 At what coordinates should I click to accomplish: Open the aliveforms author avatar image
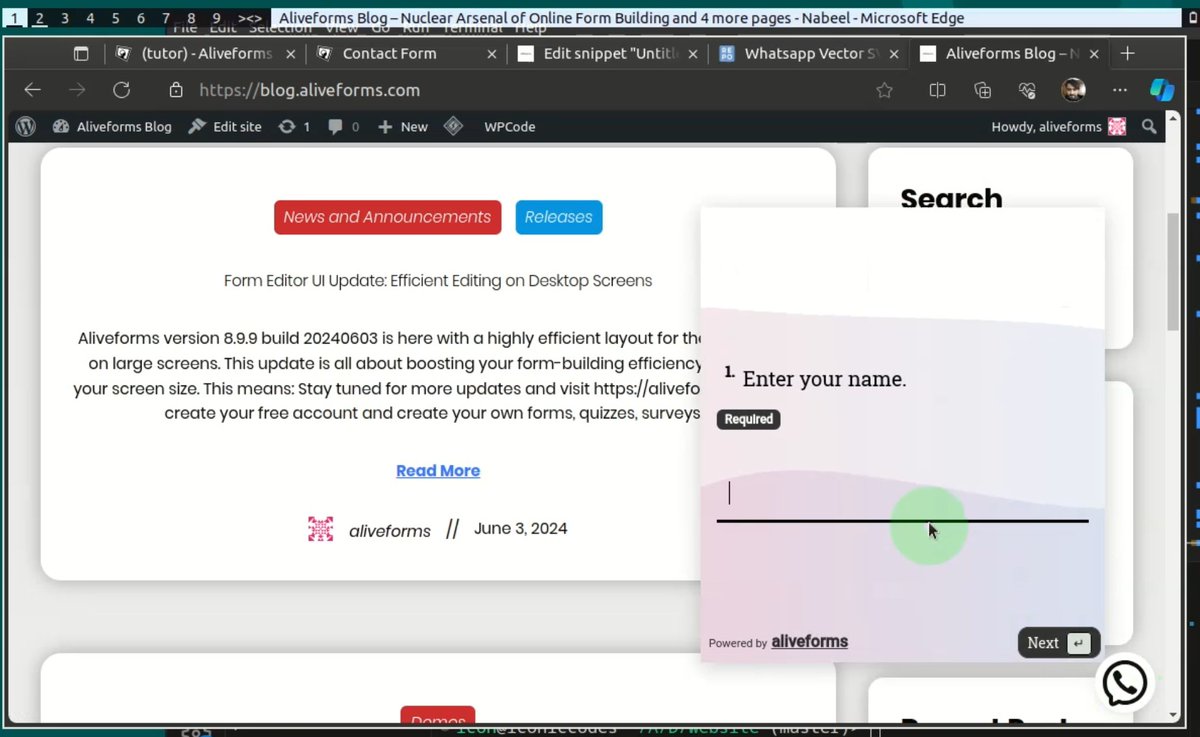pyautogui.click(x=320, y=529)
